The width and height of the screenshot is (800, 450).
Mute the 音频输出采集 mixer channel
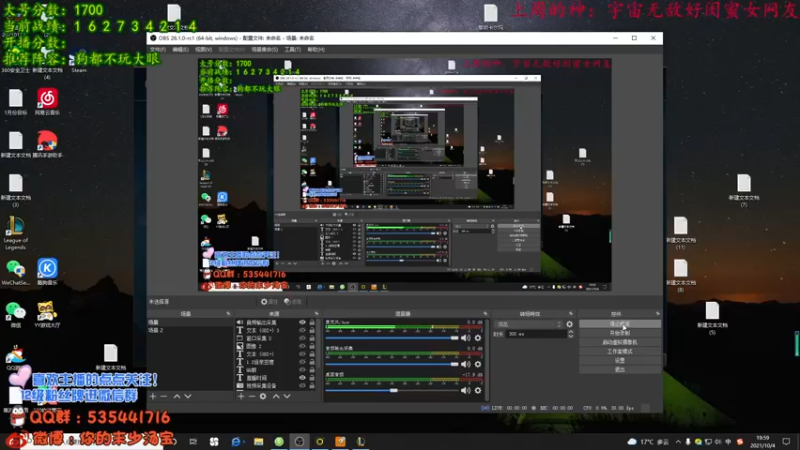(465, 364)
